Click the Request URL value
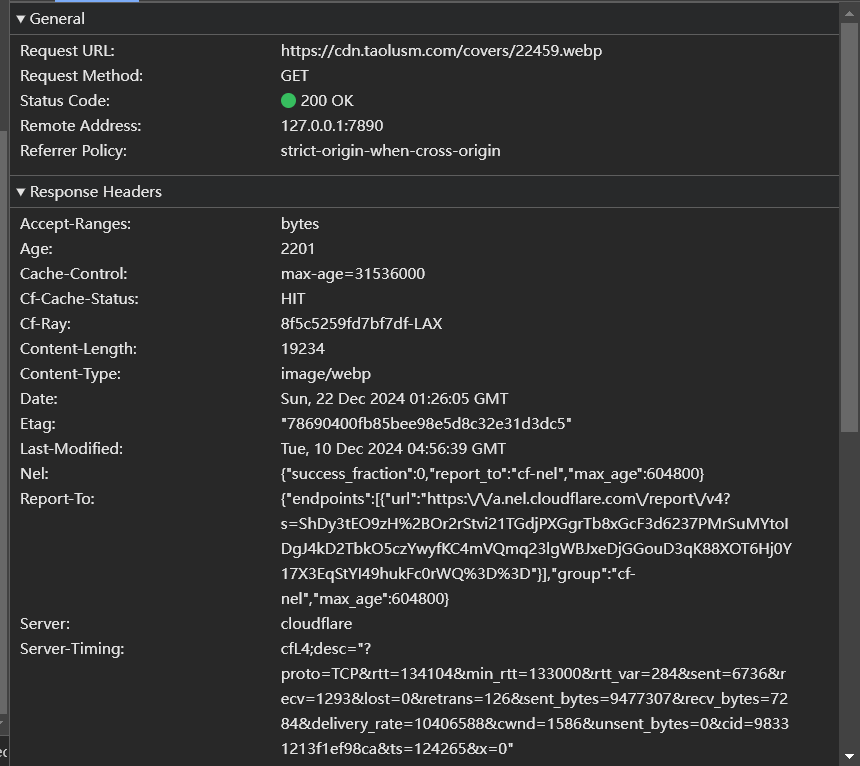Screen dimensions: 860x766 [x=441, y=51]
